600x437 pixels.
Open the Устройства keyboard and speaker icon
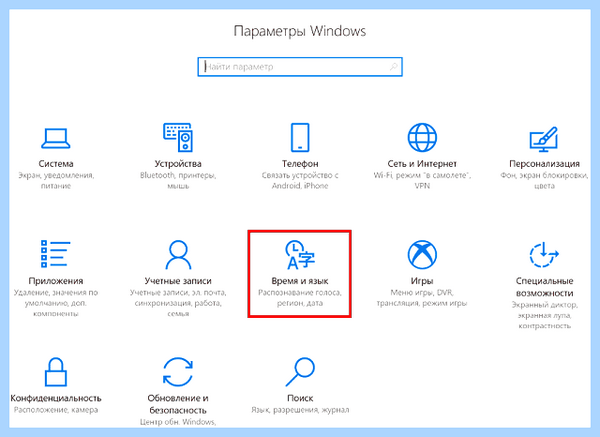[x=178, y=137]
